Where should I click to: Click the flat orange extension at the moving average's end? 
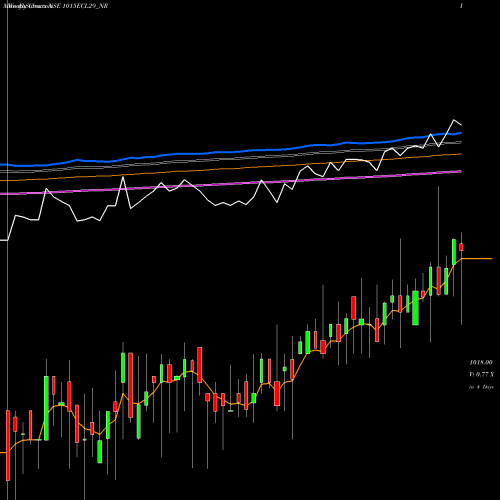[477, 258]
